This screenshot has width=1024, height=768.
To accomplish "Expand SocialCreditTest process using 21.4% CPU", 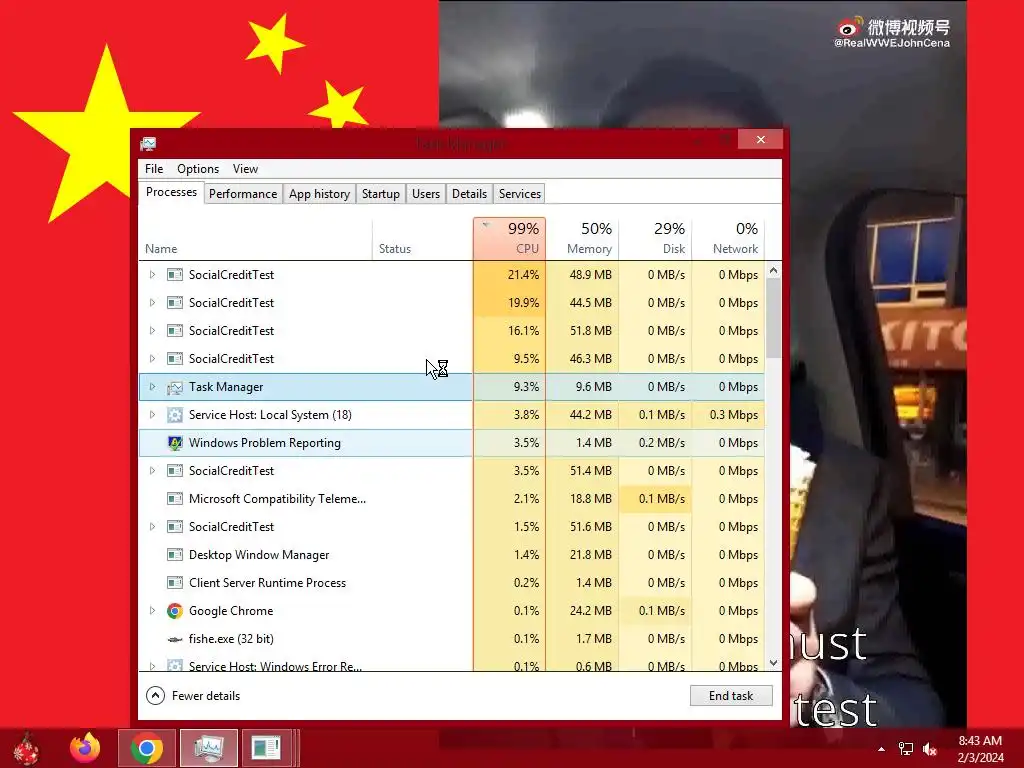I will [x=152, y=275].
